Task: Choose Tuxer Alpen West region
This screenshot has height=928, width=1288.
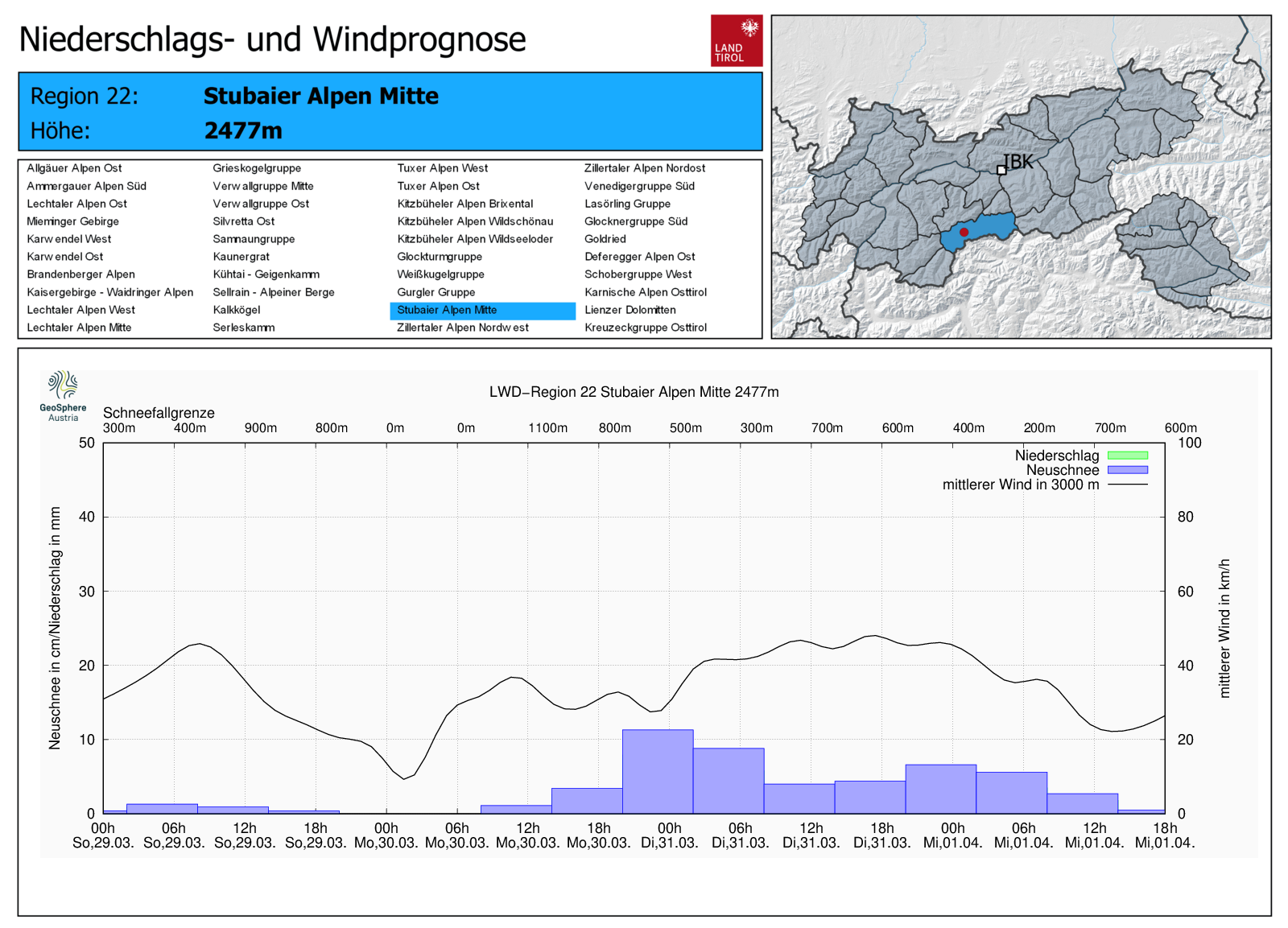Action: [442, 168]
